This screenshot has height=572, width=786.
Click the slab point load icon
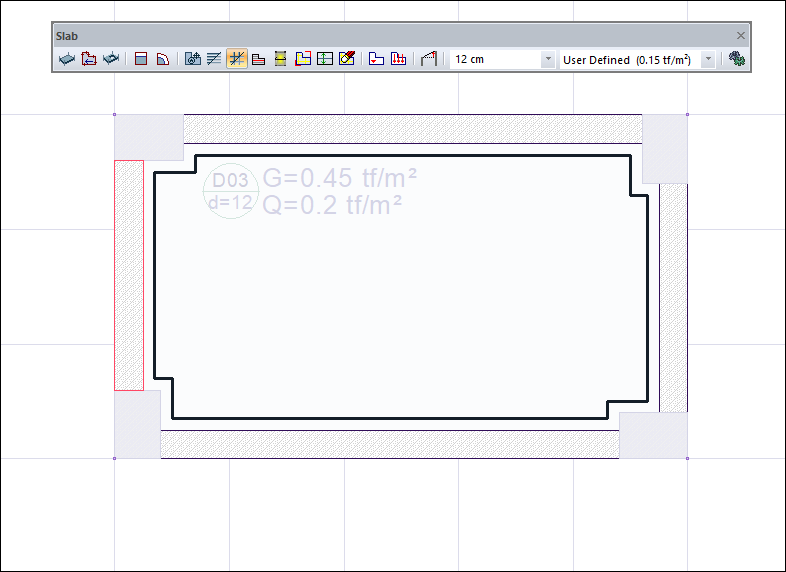coord(376,59)
